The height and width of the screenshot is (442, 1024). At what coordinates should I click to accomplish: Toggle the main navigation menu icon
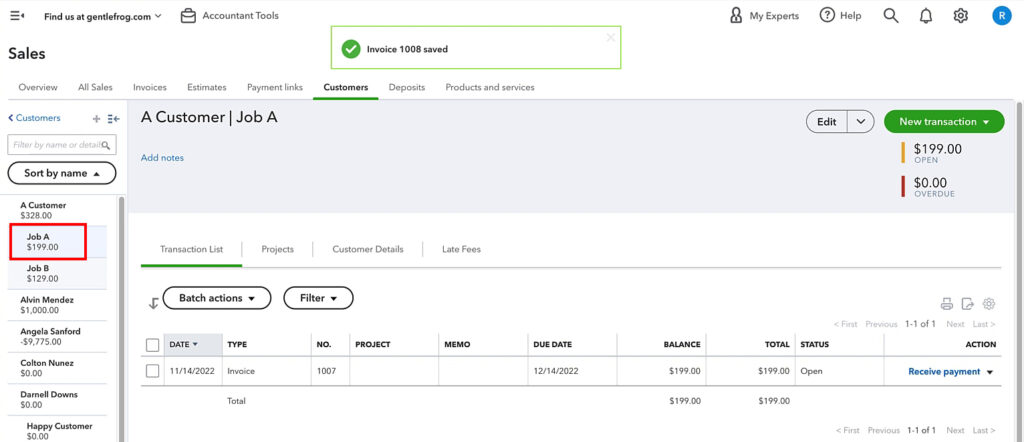(x=17, y=16)
